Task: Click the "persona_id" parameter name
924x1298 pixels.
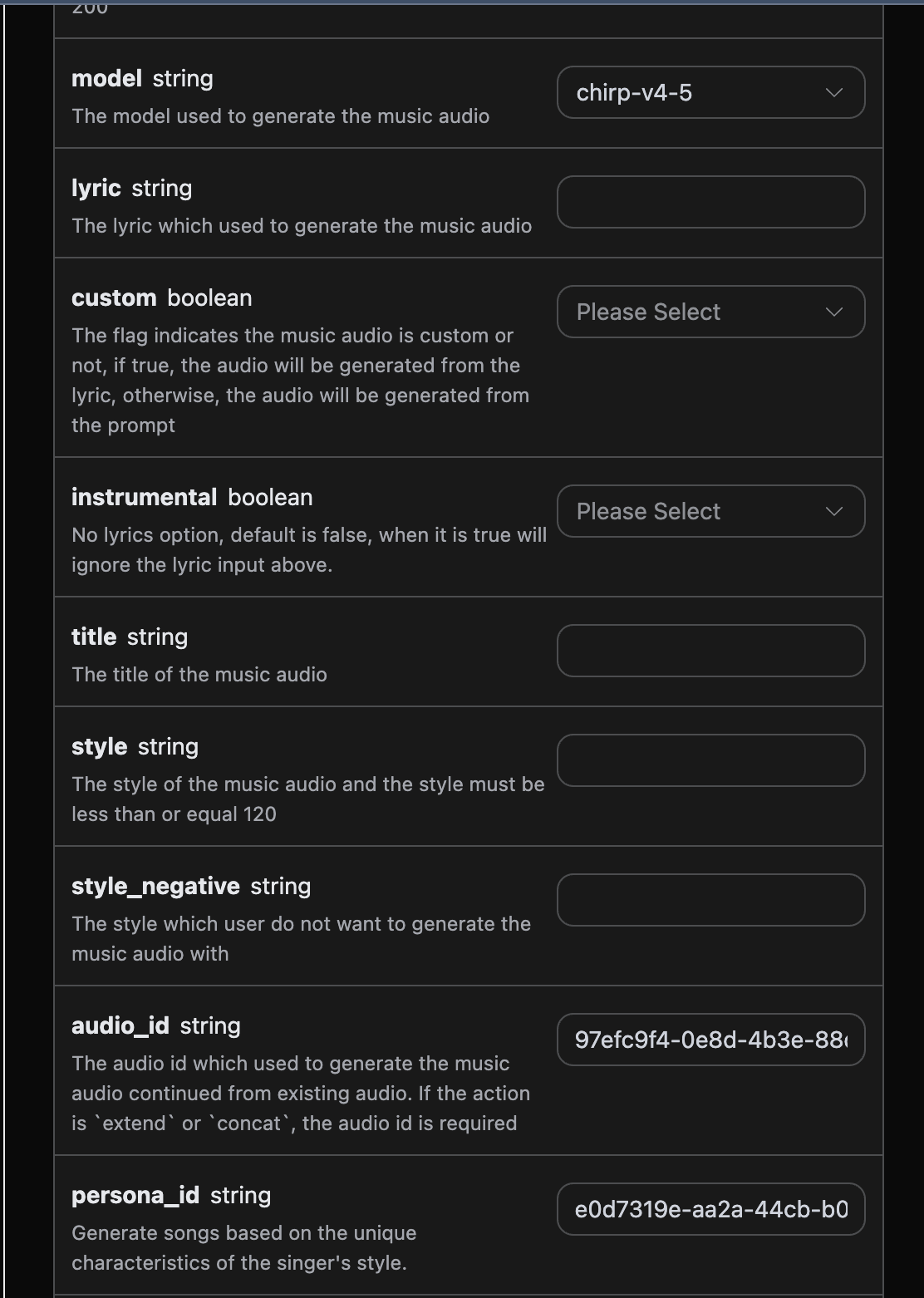Action: (135, 1196)
